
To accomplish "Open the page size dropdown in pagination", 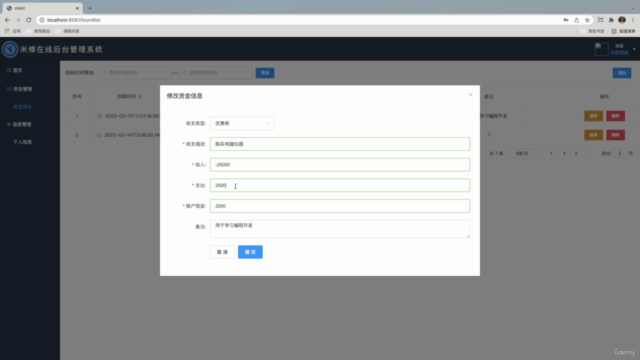I will tap(525, 153).
